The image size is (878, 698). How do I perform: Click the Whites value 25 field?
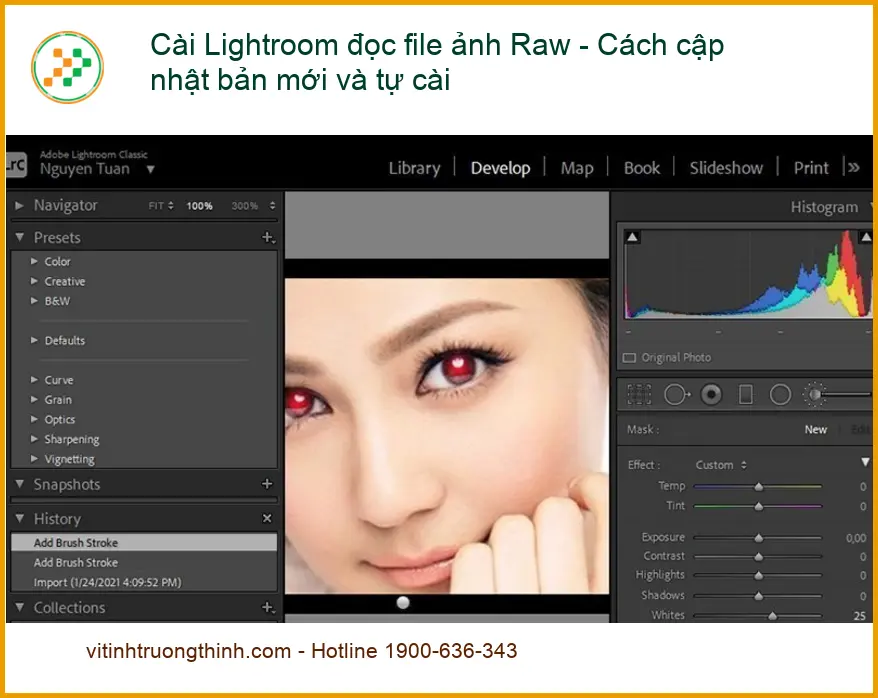click(x=860, y=616)
